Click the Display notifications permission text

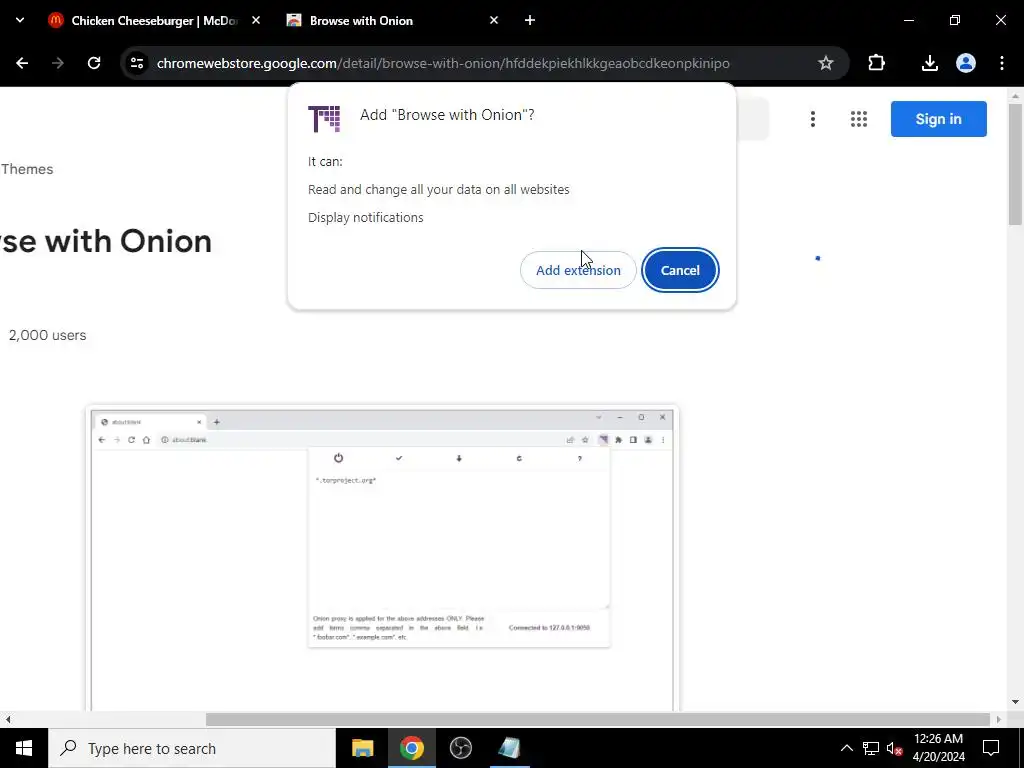pos(366,217)
